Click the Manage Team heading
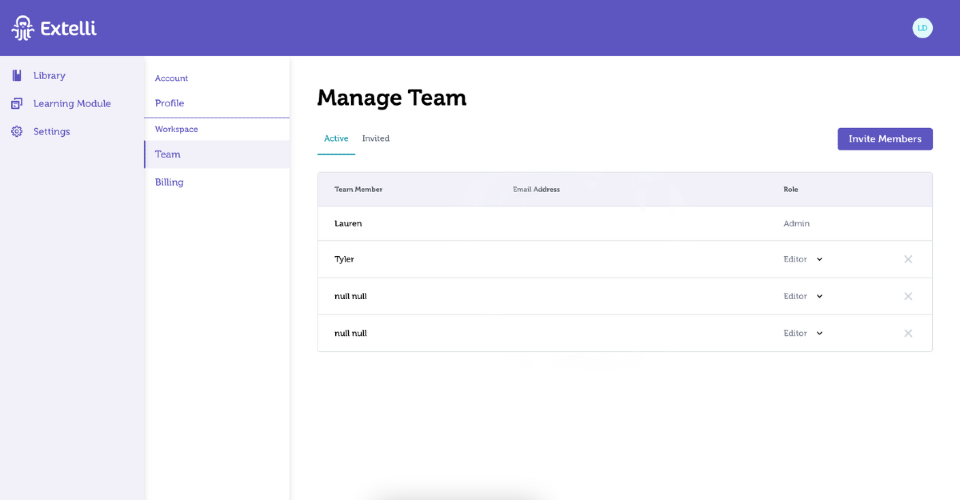960x500 pixels. tap(392, 98)
